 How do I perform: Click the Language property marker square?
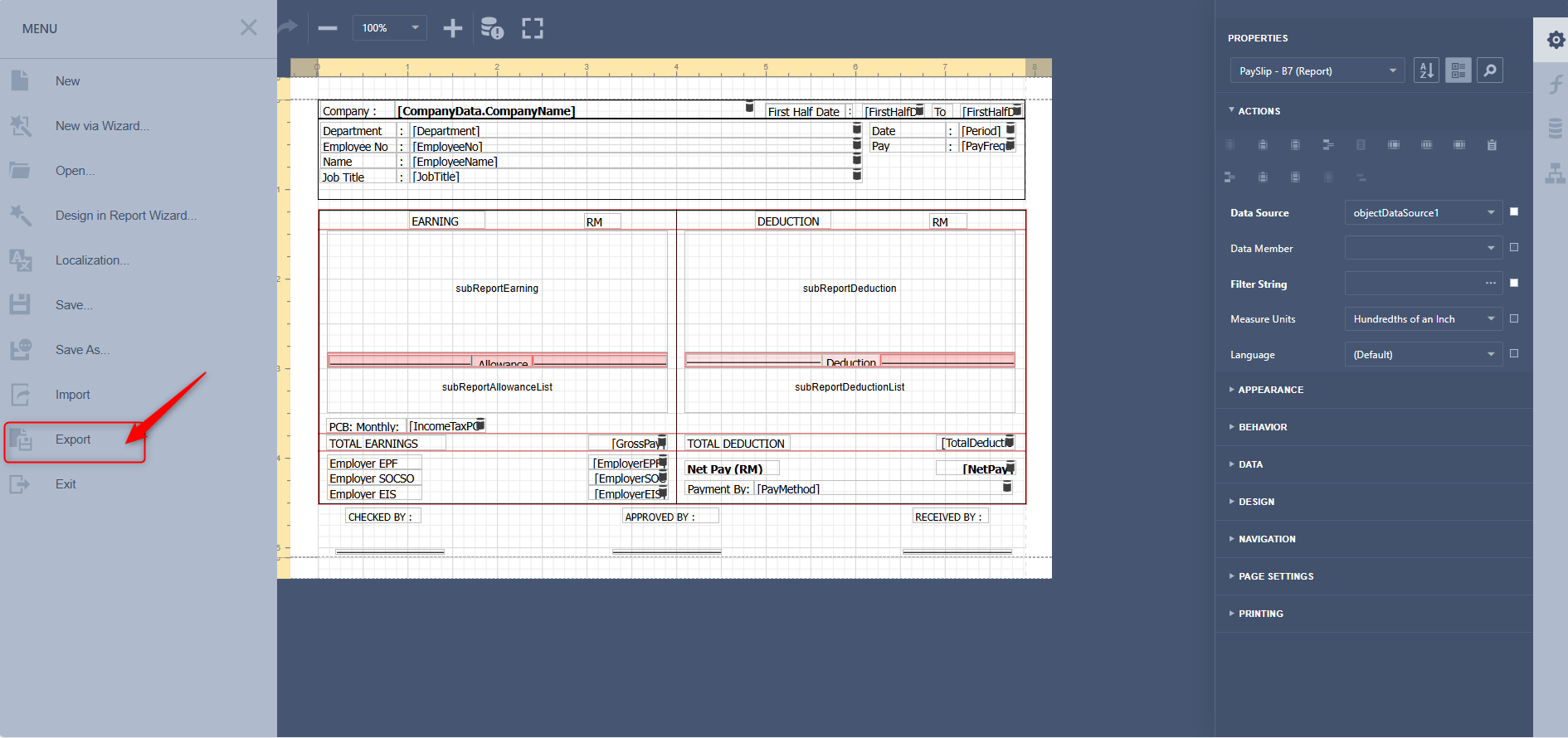tap(1514, 353)
